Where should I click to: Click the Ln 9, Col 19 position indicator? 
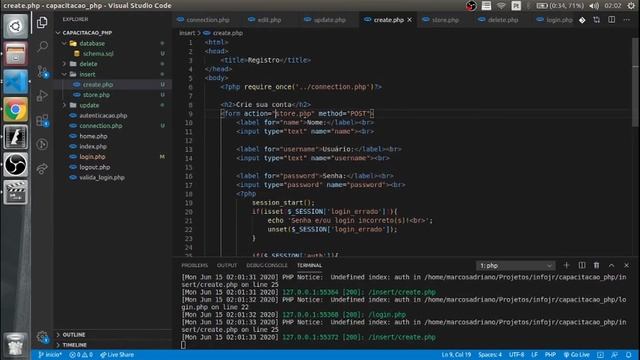[x=456, y=355]
